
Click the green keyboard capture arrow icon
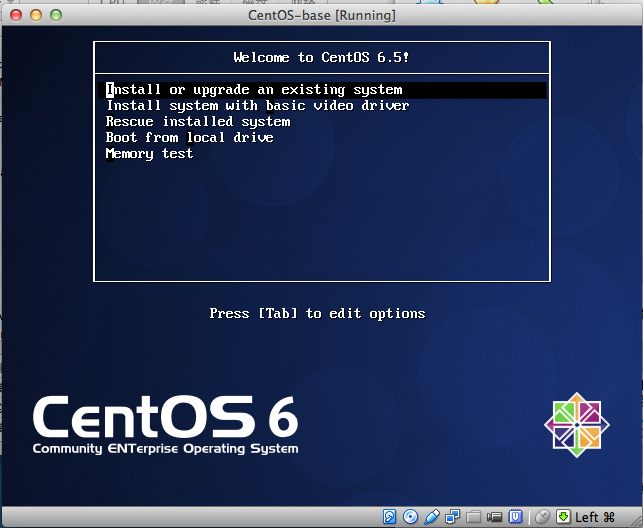click(563, 517)
